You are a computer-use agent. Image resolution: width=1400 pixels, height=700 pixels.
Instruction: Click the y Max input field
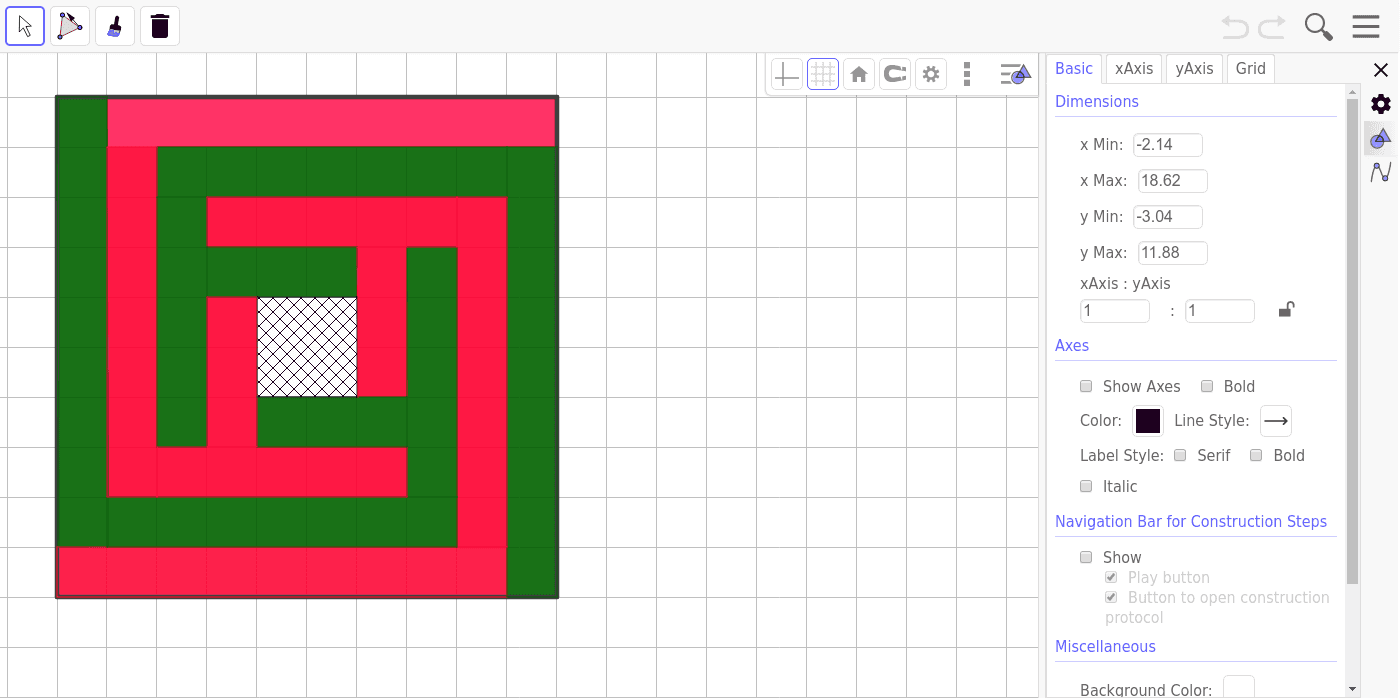click(x=1173, y=253)
